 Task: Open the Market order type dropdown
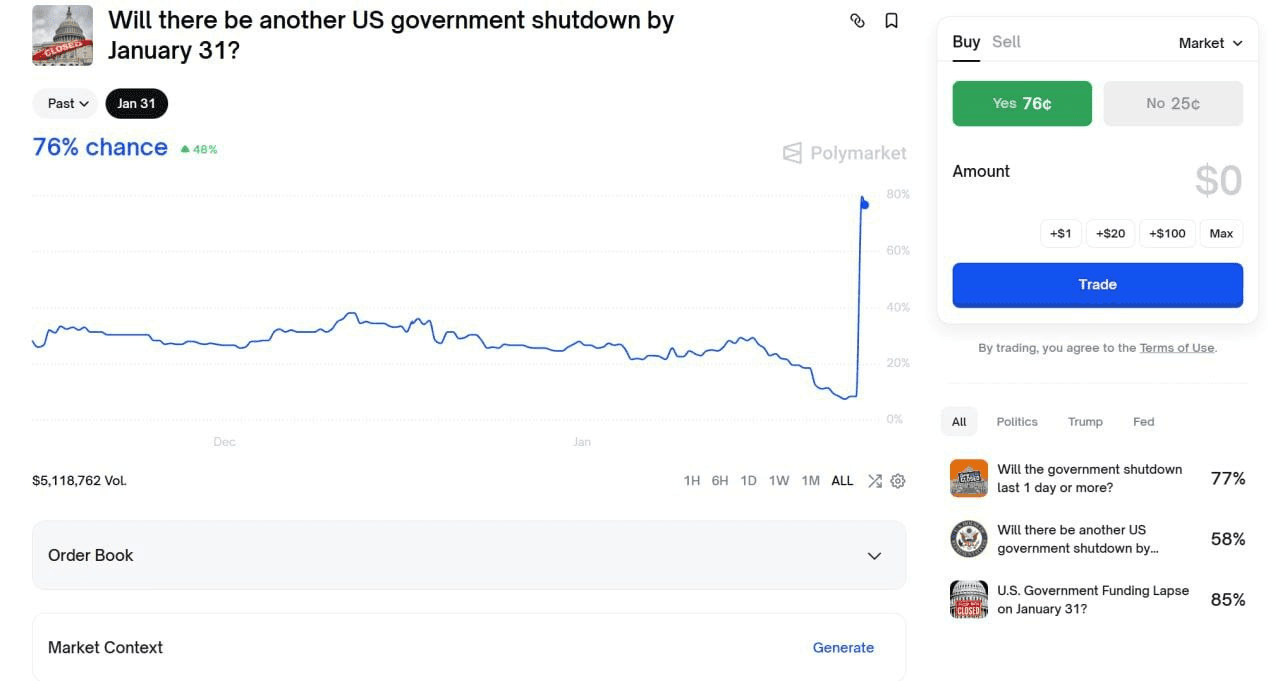(1210, 43)
